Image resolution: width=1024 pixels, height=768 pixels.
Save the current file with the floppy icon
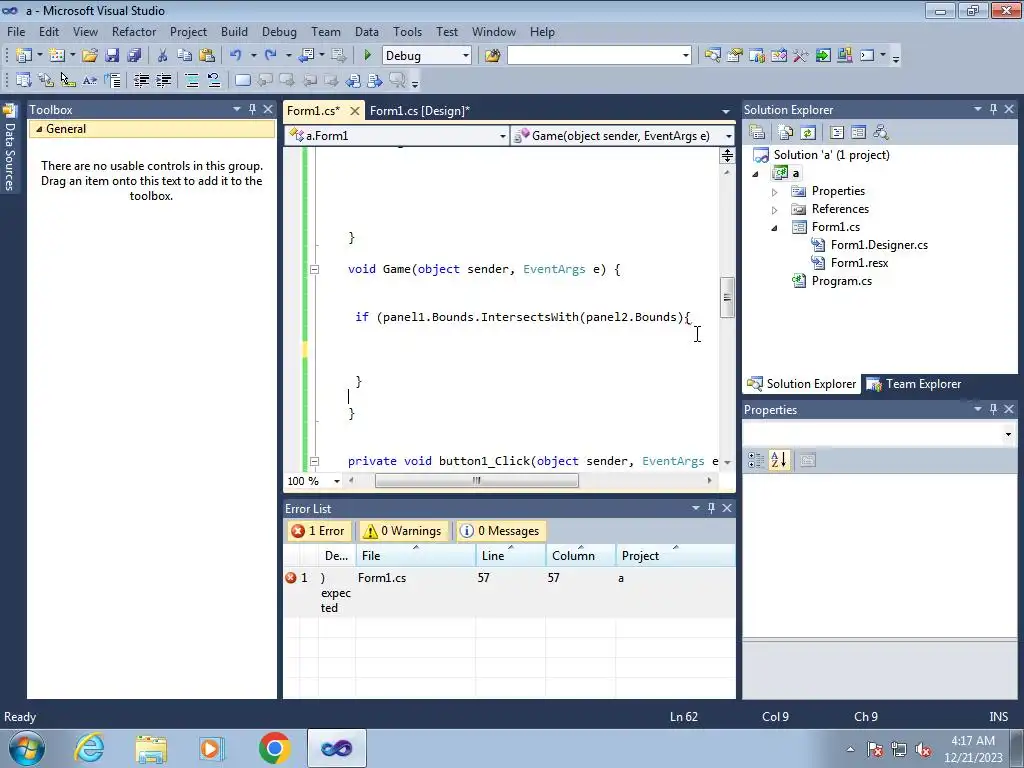click(x=112, y=56)
